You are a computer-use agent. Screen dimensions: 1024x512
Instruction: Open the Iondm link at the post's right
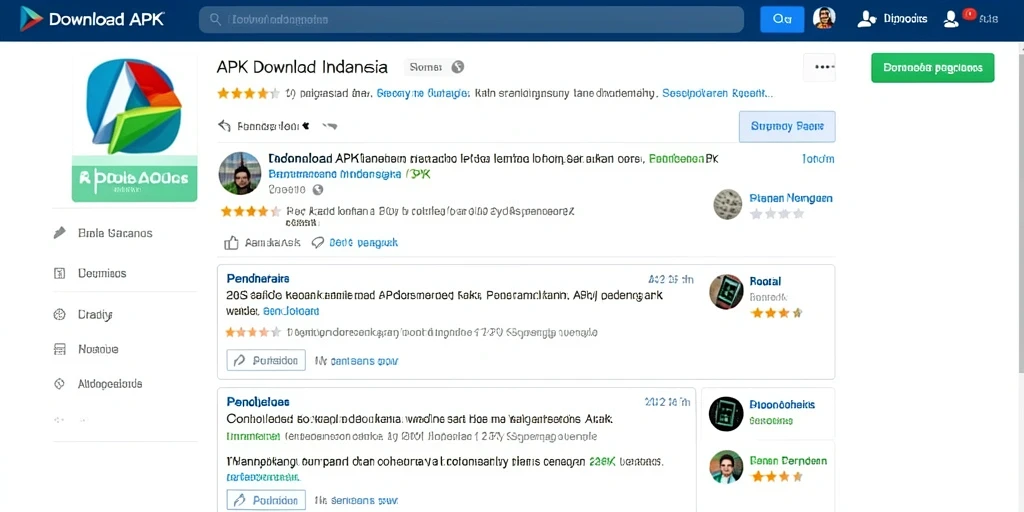(x=818, y=159)
